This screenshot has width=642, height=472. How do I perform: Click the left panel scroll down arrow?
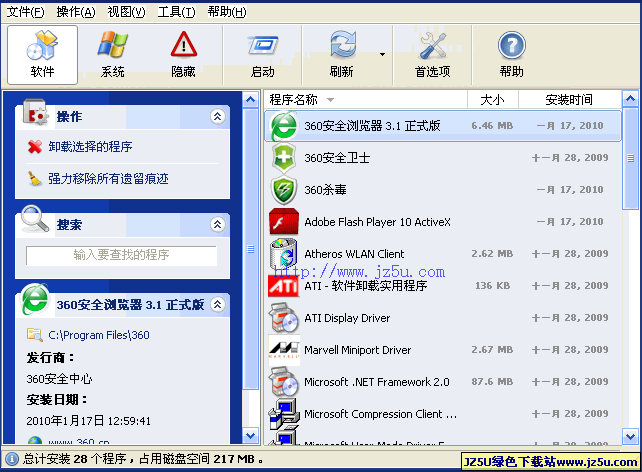(251, 436)
